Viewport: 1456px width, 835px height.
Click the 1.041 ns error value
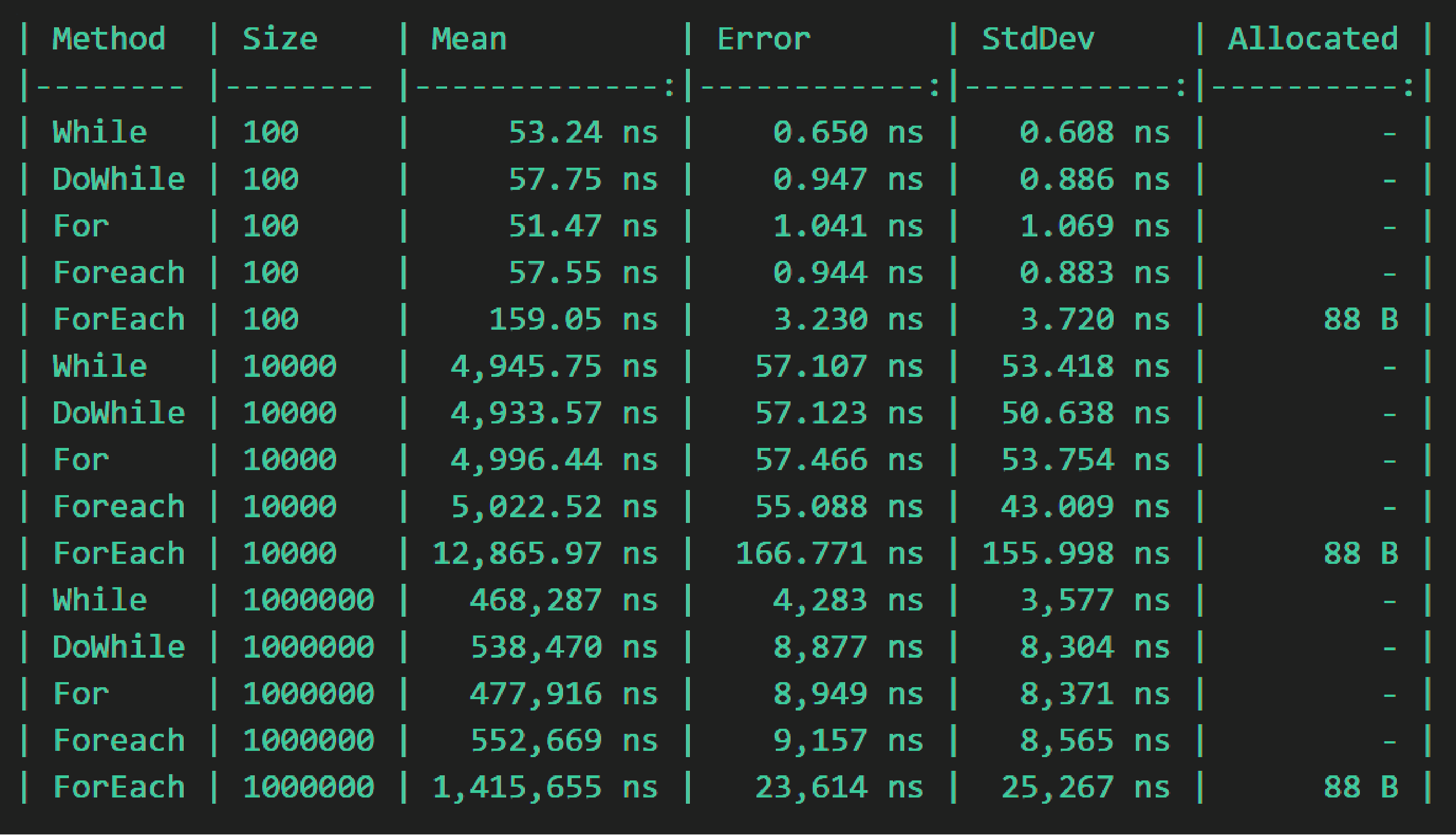pyautogui.click(x=848, y=226)
